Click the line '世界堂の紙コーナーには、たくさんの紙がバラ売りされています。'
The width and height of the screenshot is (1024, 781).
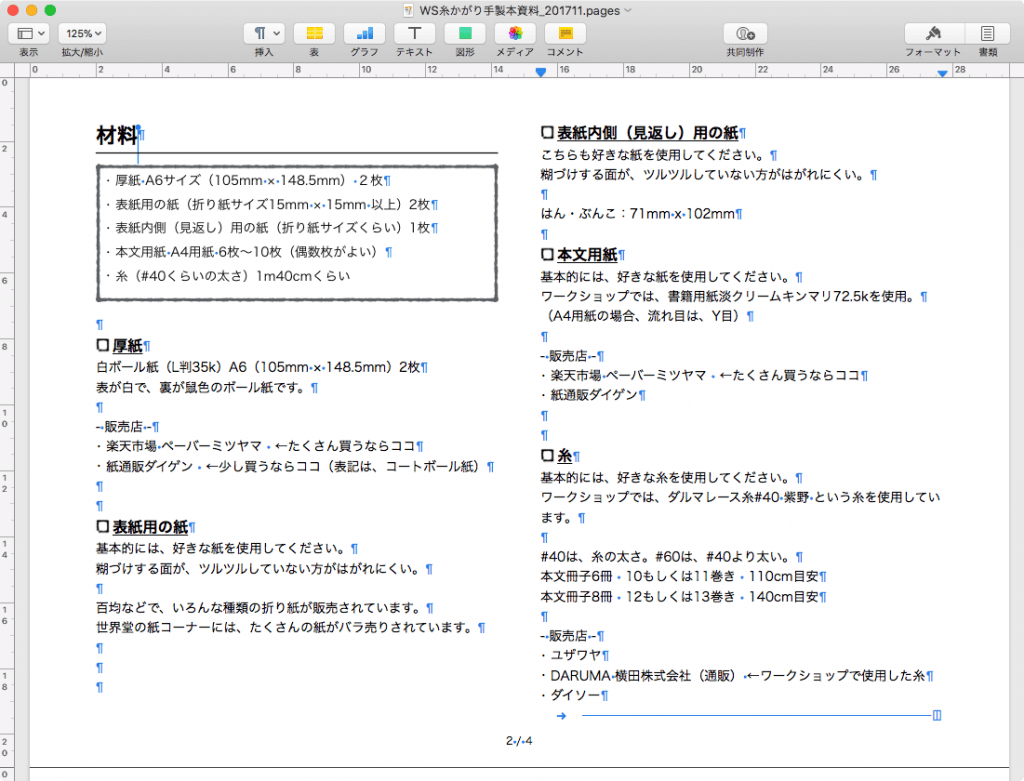[x=291, y=628]
